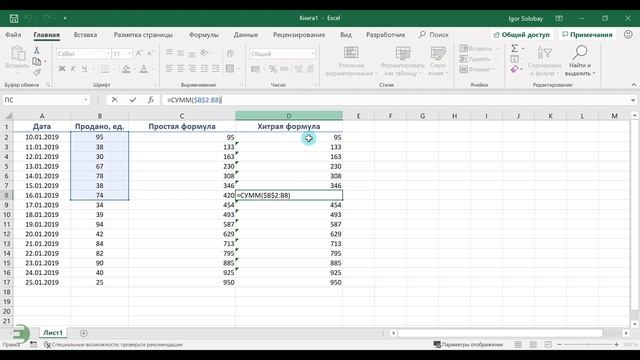Click the Borders icon in Font group
The height and width of the screenshot is (360, 640).
pyautogui.click(x=105, y=69)
